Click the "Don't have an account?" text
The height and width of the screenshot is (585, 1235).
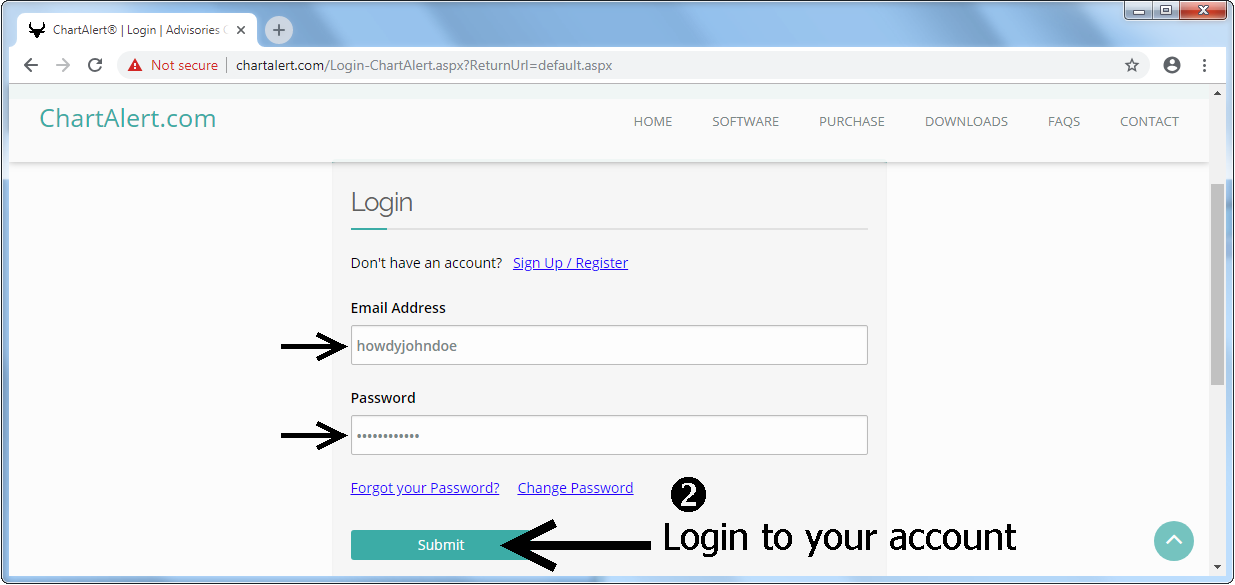(x=427, y=263)
